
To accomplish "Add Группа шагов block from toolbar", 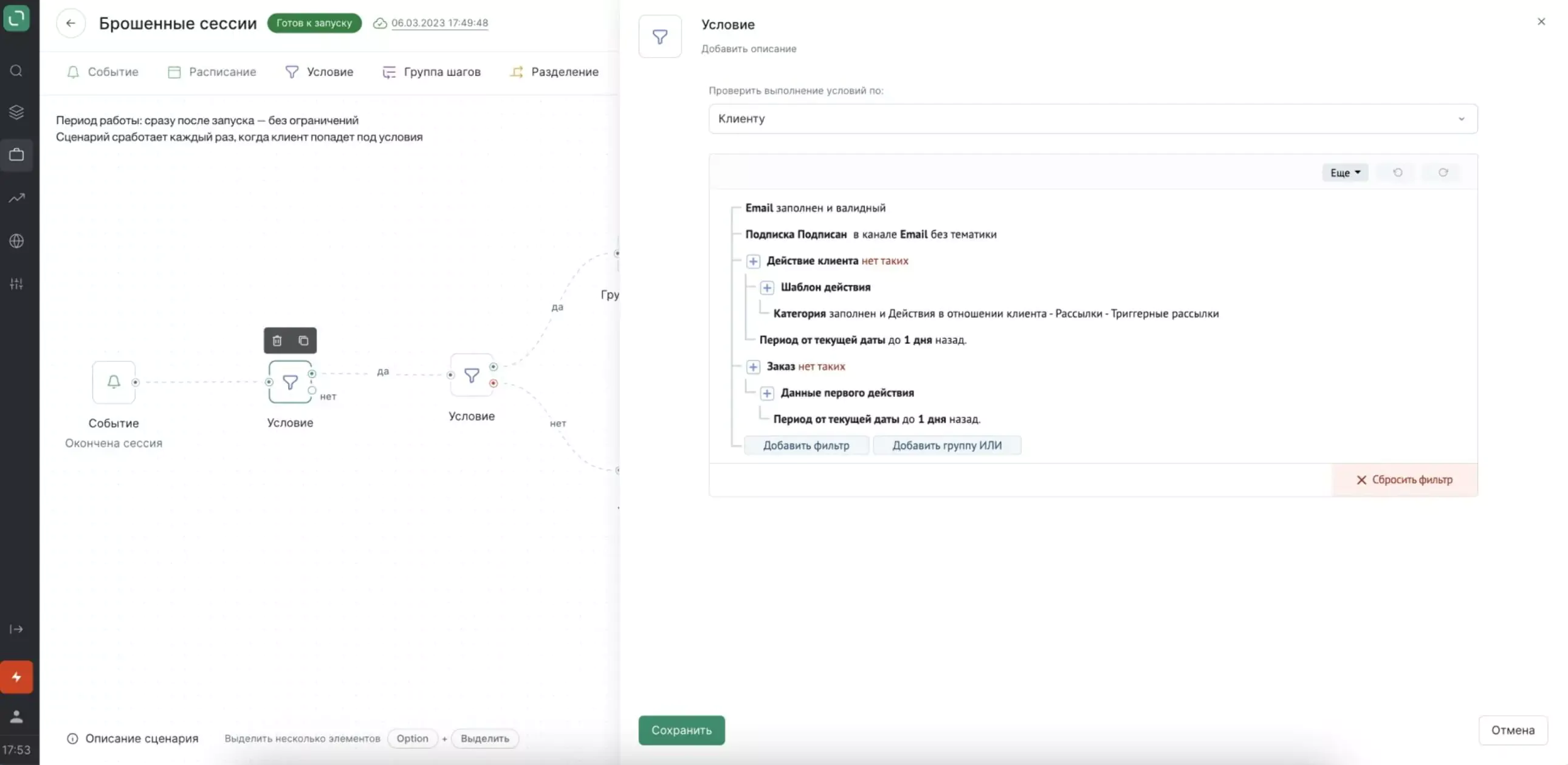I will pyautogui.click(x=431, y=72).
